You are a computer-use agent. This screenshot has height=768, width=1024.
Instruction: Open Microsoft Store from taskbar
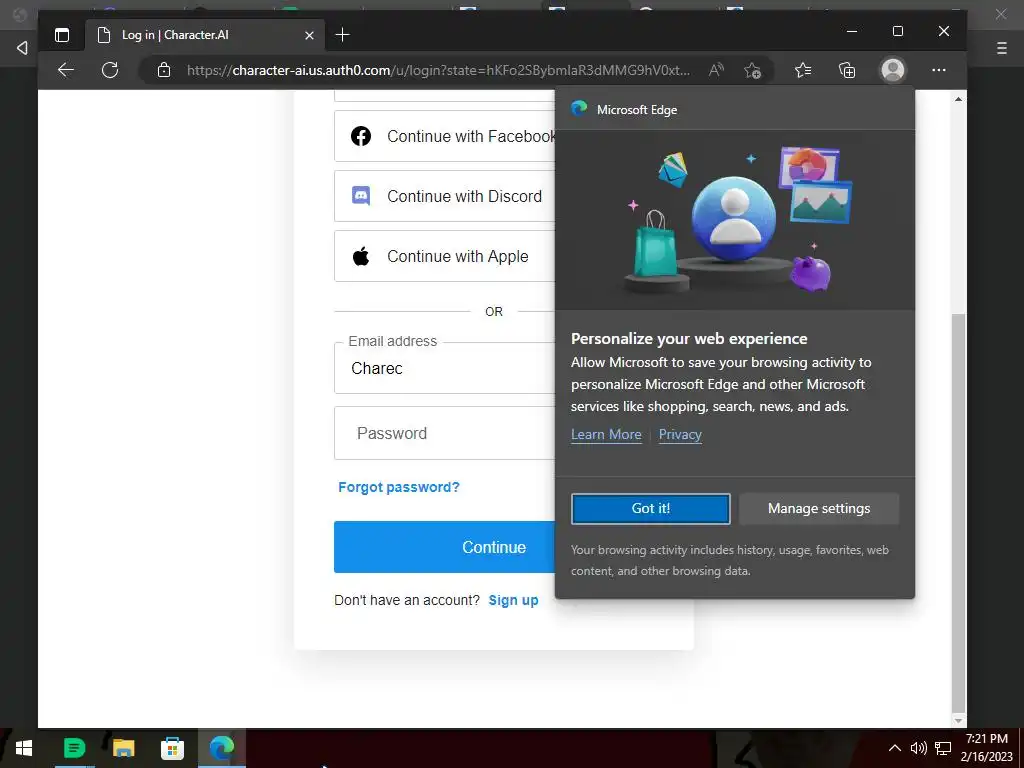point(172,748)
